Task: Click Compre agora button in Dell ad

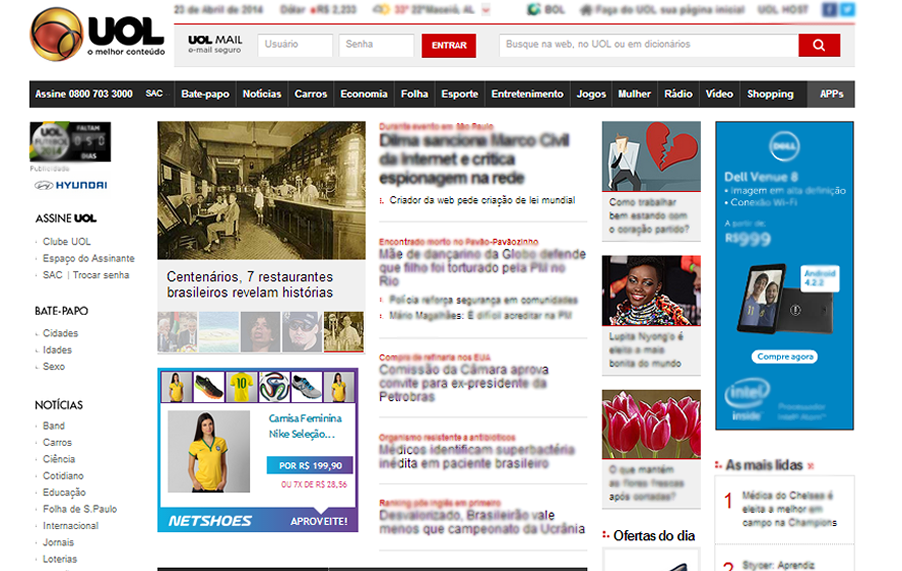Action: 785,357
